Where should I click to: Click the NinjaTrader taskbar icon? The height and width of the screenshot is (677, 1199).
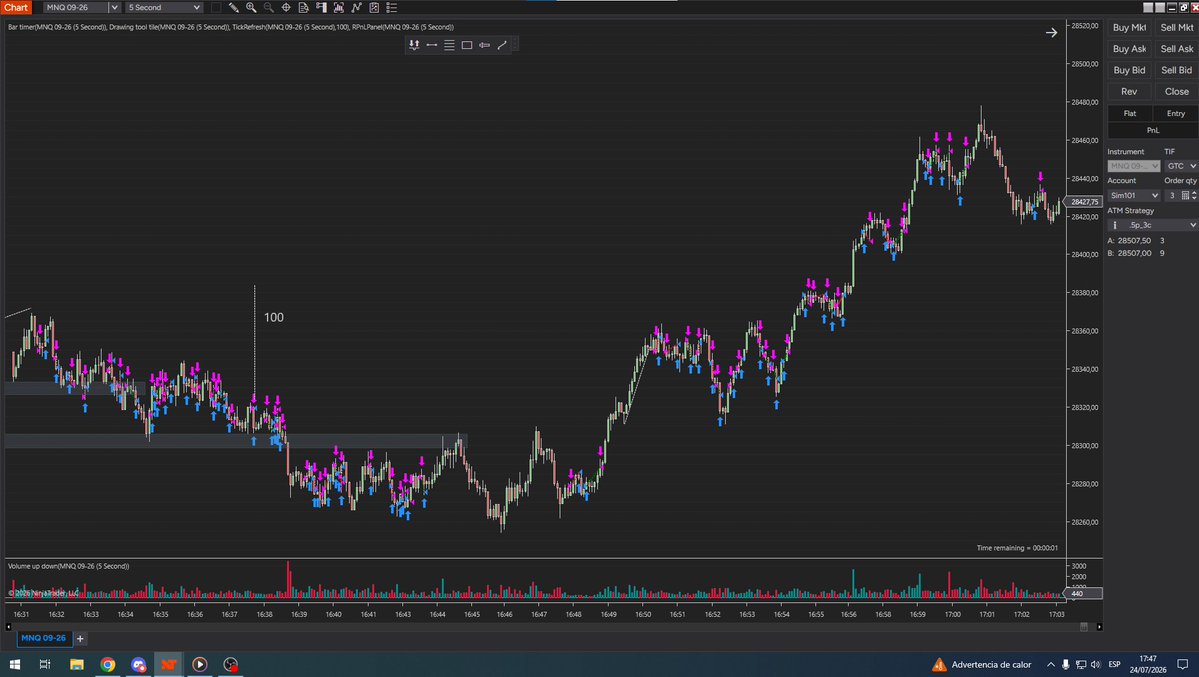click(x=169, y=664)
